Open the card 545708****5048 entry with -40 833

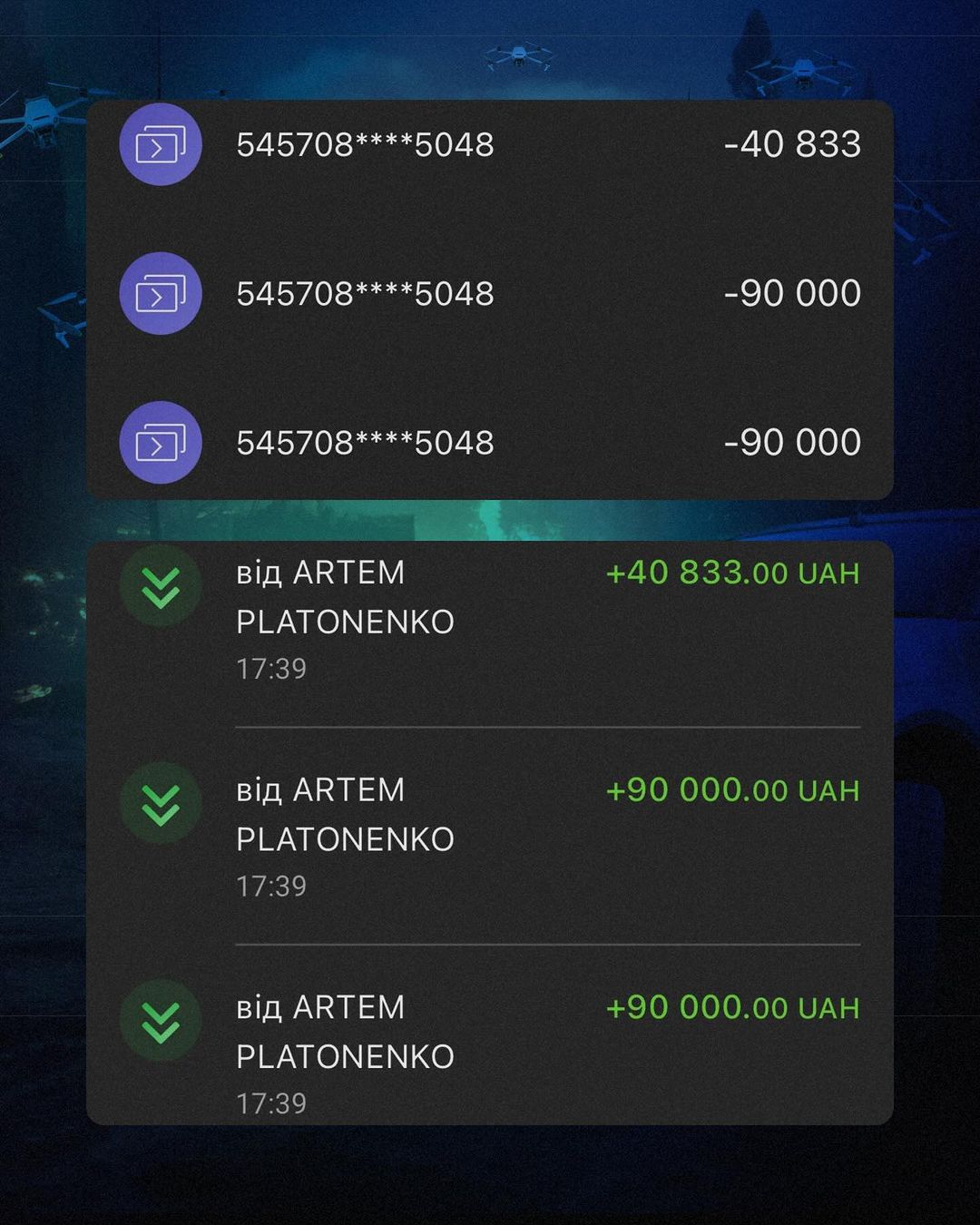(x=490, y=144)
